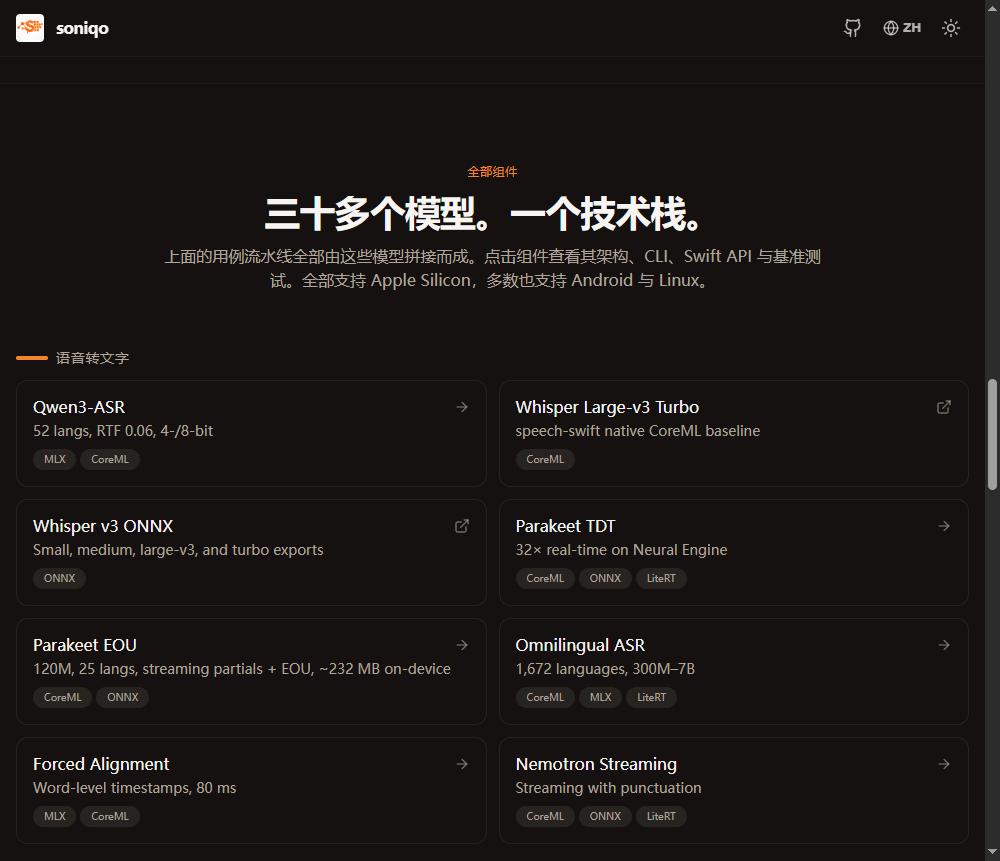This screenshot has width=1000, height=861.
Task: Click CoreML tag on Parakeet TDT card
Action: 545,578
